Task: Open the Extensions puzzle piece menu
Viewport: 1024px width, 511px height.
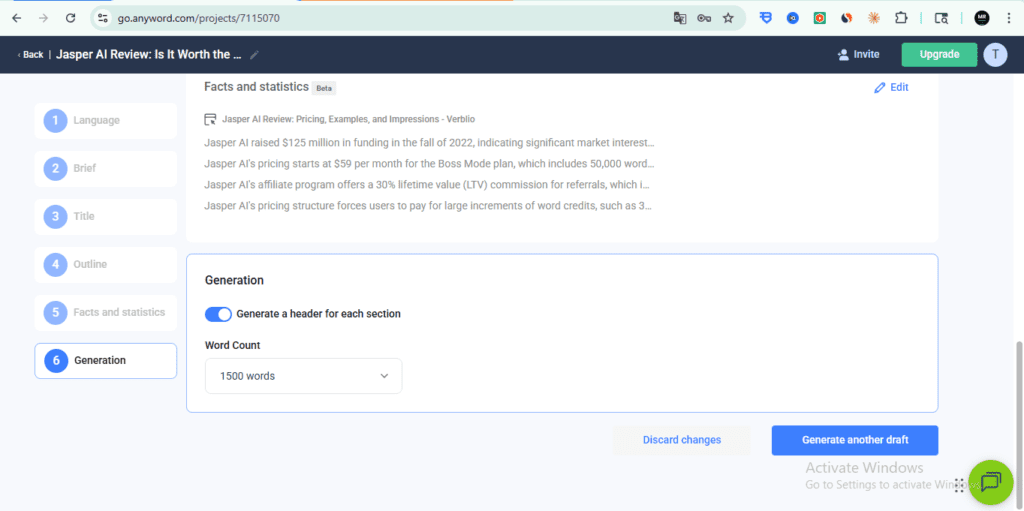Action: [901, 18]
